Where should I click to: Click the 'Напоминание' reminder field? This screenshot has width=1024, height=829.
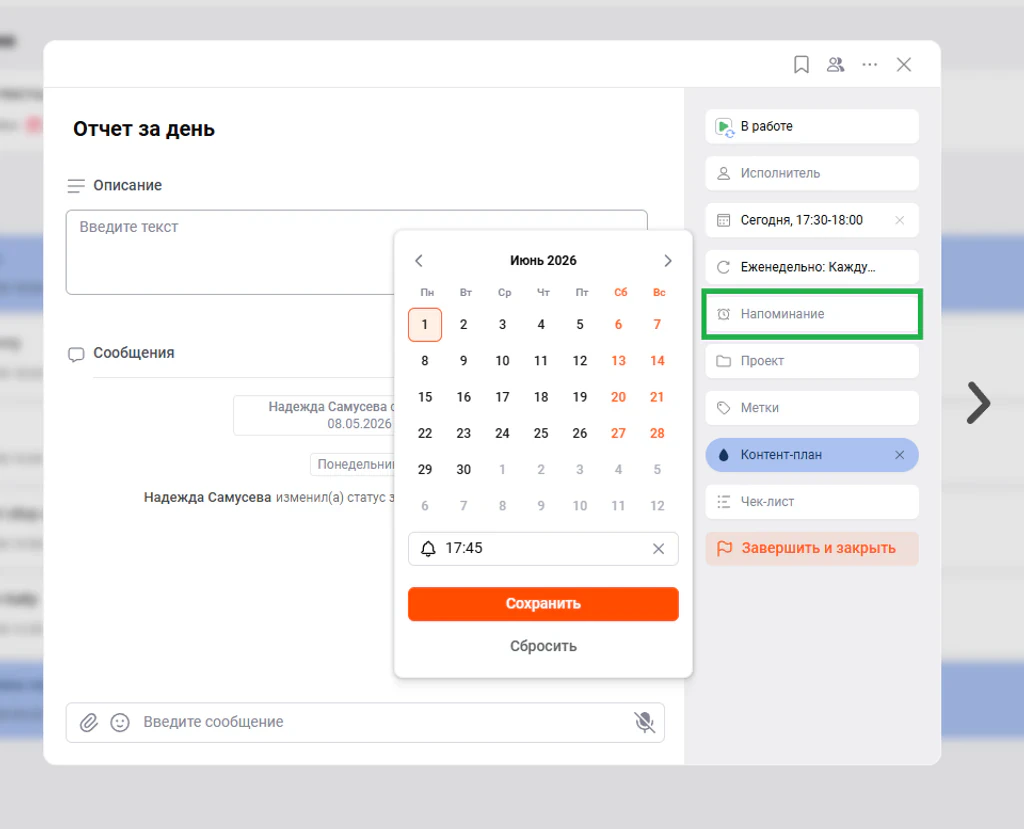[x=812, y=314]
